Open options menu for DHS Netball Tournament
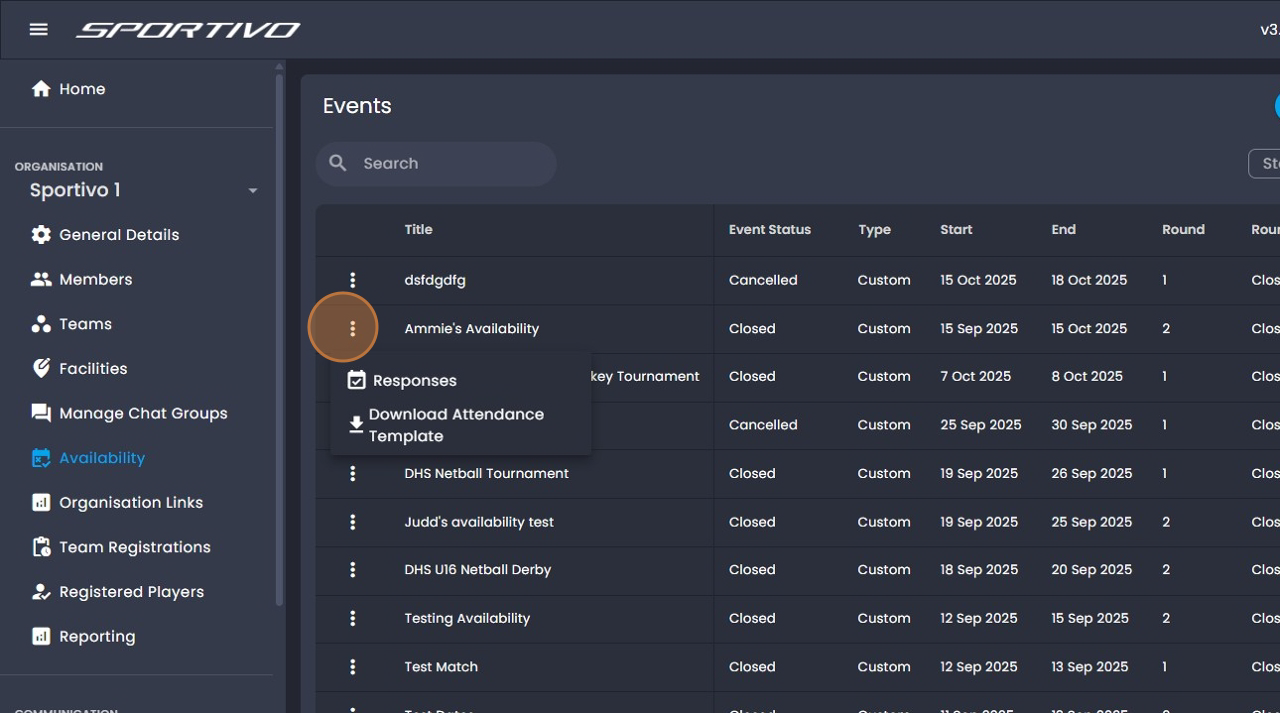1280x713 pixels. pyautogui.click(x=352, y=473)
